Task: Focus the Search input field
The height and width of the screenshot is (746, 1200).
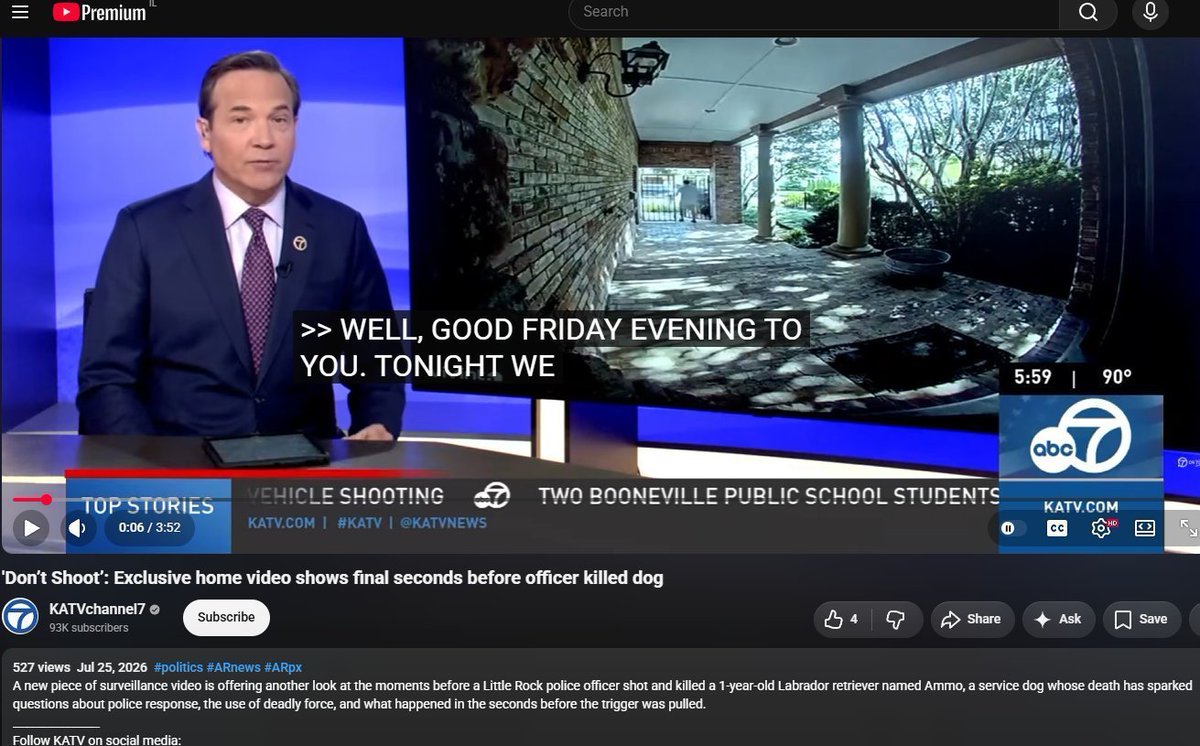Action: (x=814, y=12)
